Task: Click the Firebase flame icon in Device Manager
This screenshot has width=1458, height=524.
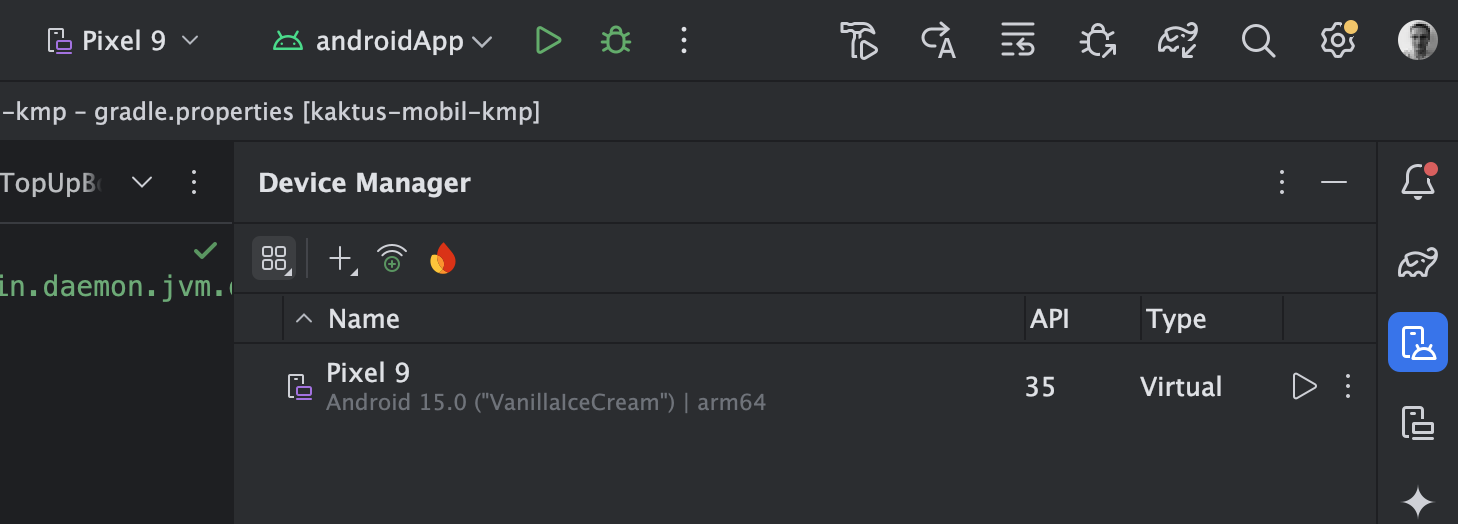Action: click(442, 259)
